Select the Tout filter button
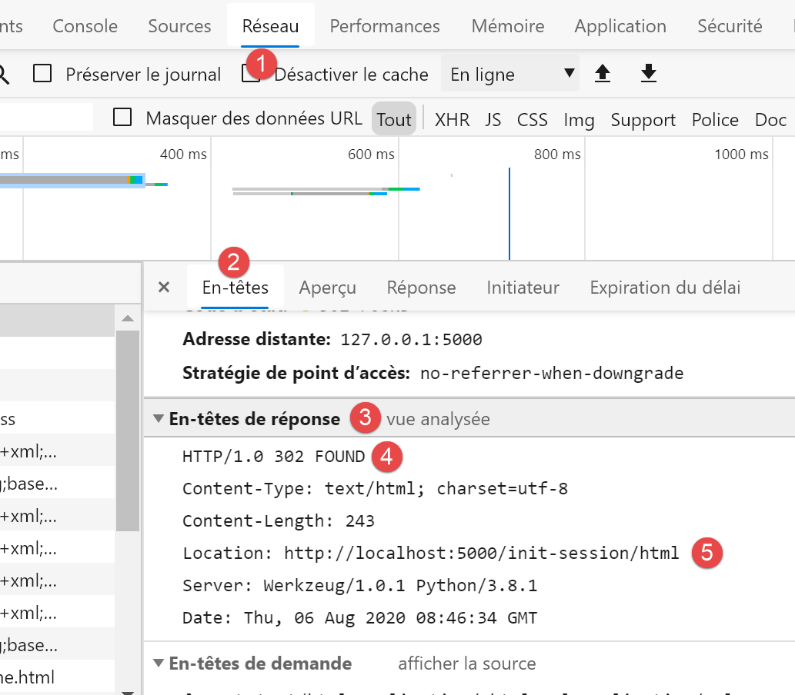 (394, 119)
